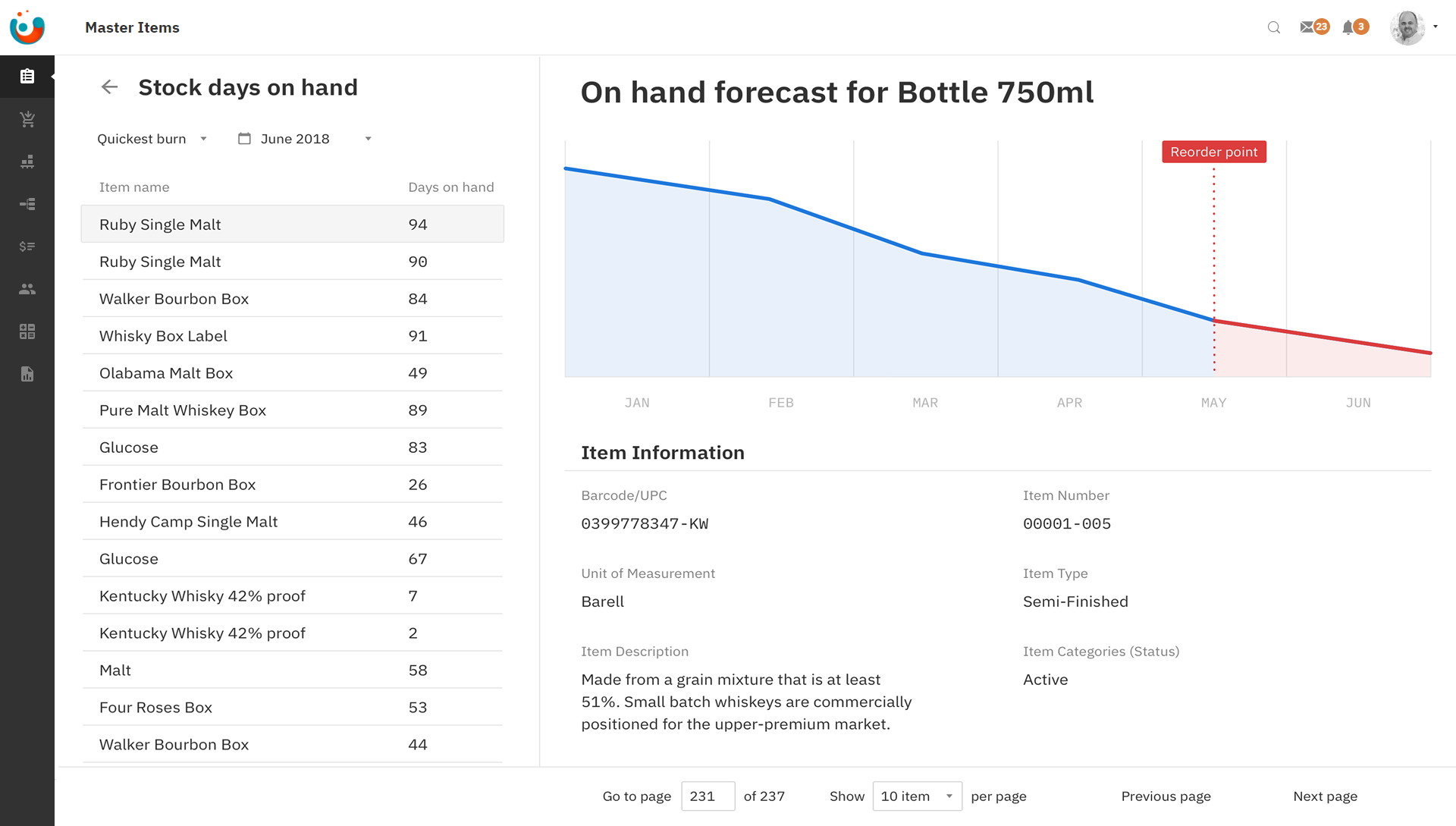Image resolution: width=1456 pixels, height=826 pixels.
Task: Select the Frontier Bourbon Box row
Action: point(292,485)
